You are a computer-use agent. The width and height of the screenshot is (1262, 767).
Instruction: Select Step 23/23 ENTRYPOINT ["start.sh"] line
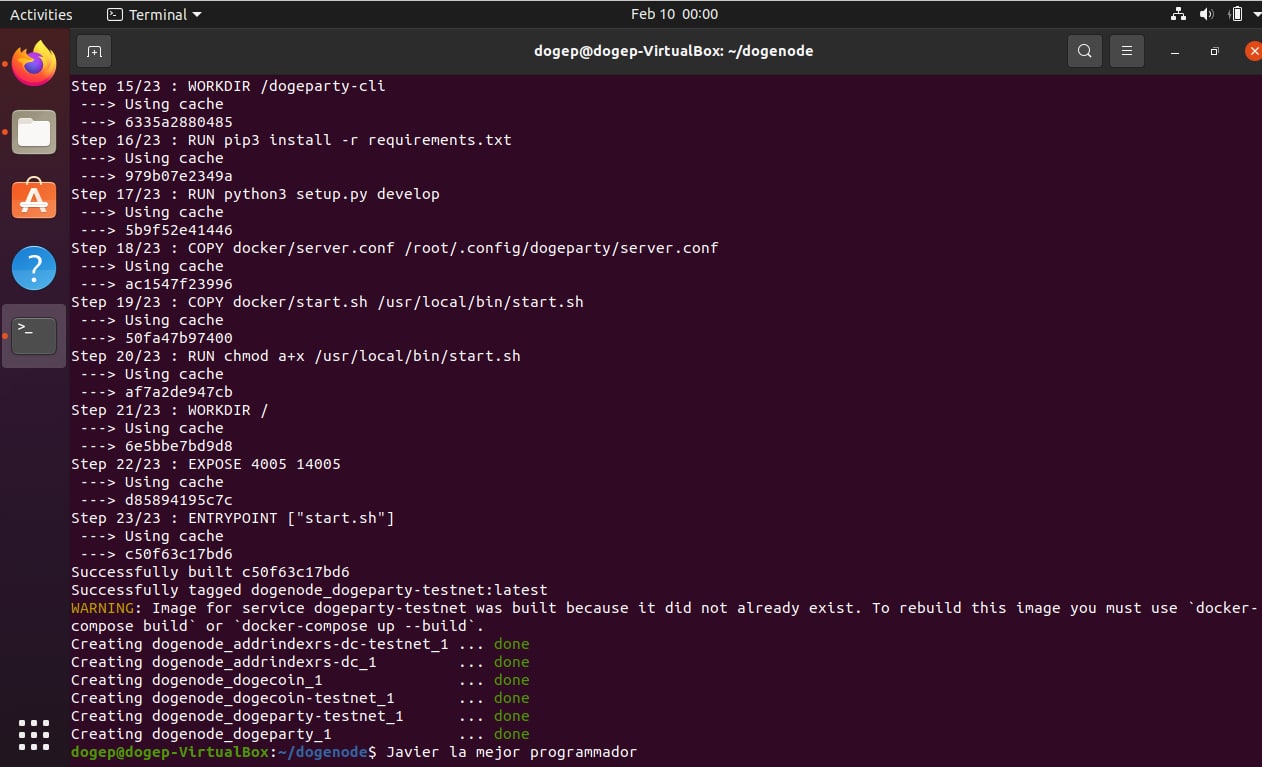coord(233,518)
